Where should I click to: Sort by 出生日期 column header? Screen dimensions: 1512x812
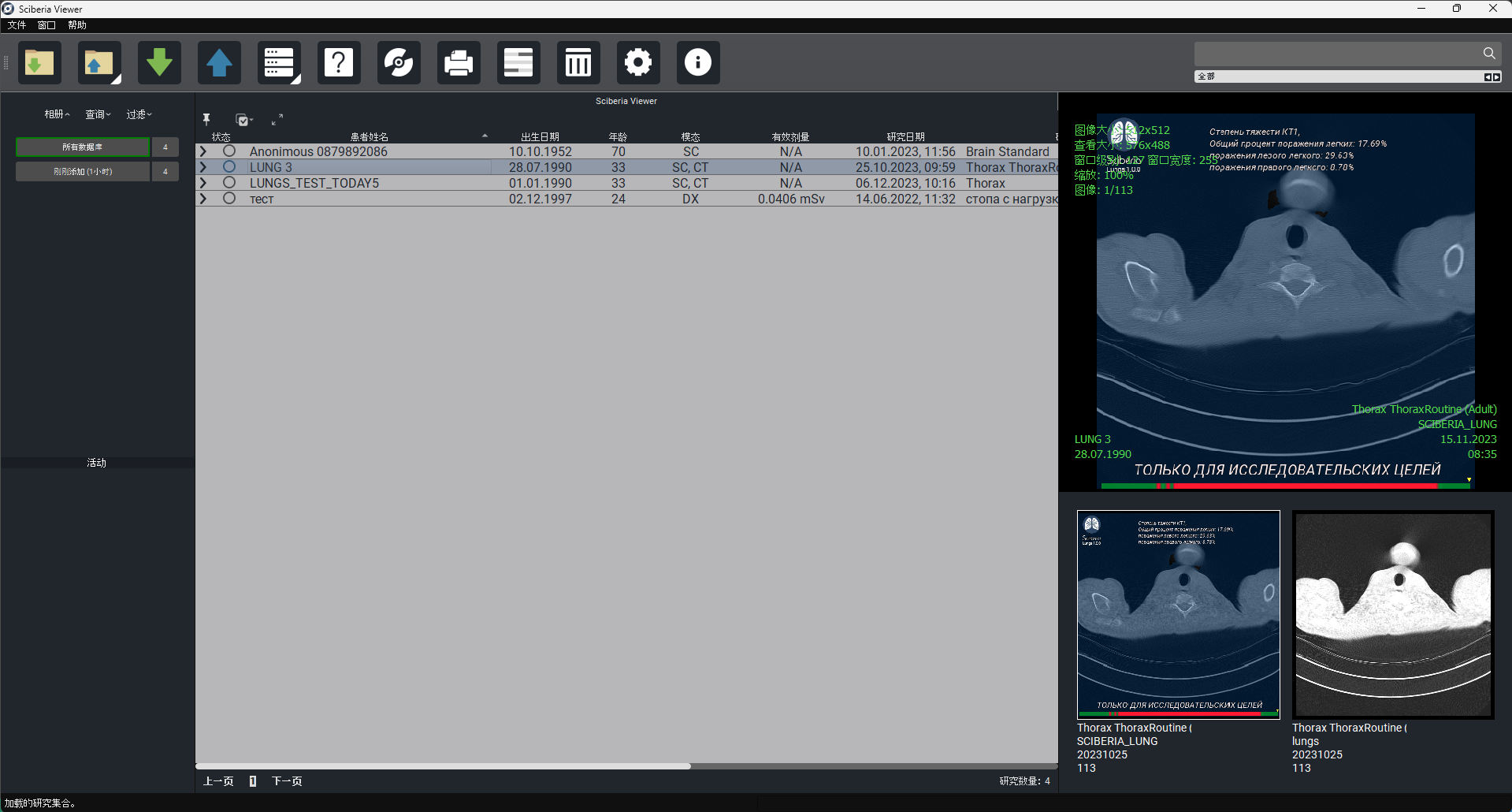pyautogui.click(x=540, y=137)
